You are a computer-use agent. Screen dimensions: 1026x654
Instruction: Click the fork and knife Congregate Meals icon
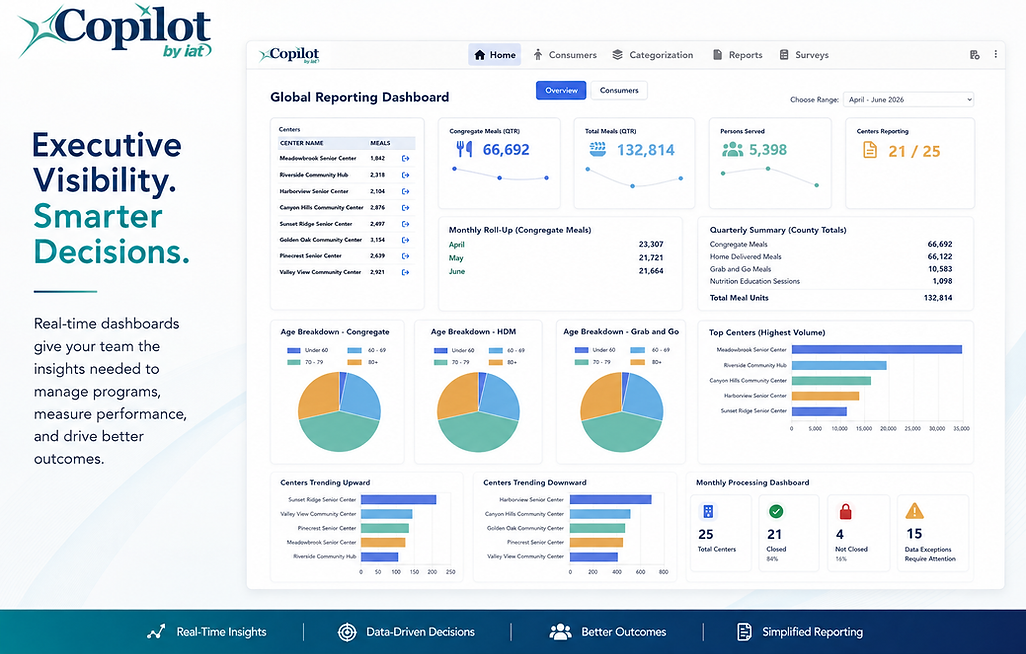tap(465, 149)
